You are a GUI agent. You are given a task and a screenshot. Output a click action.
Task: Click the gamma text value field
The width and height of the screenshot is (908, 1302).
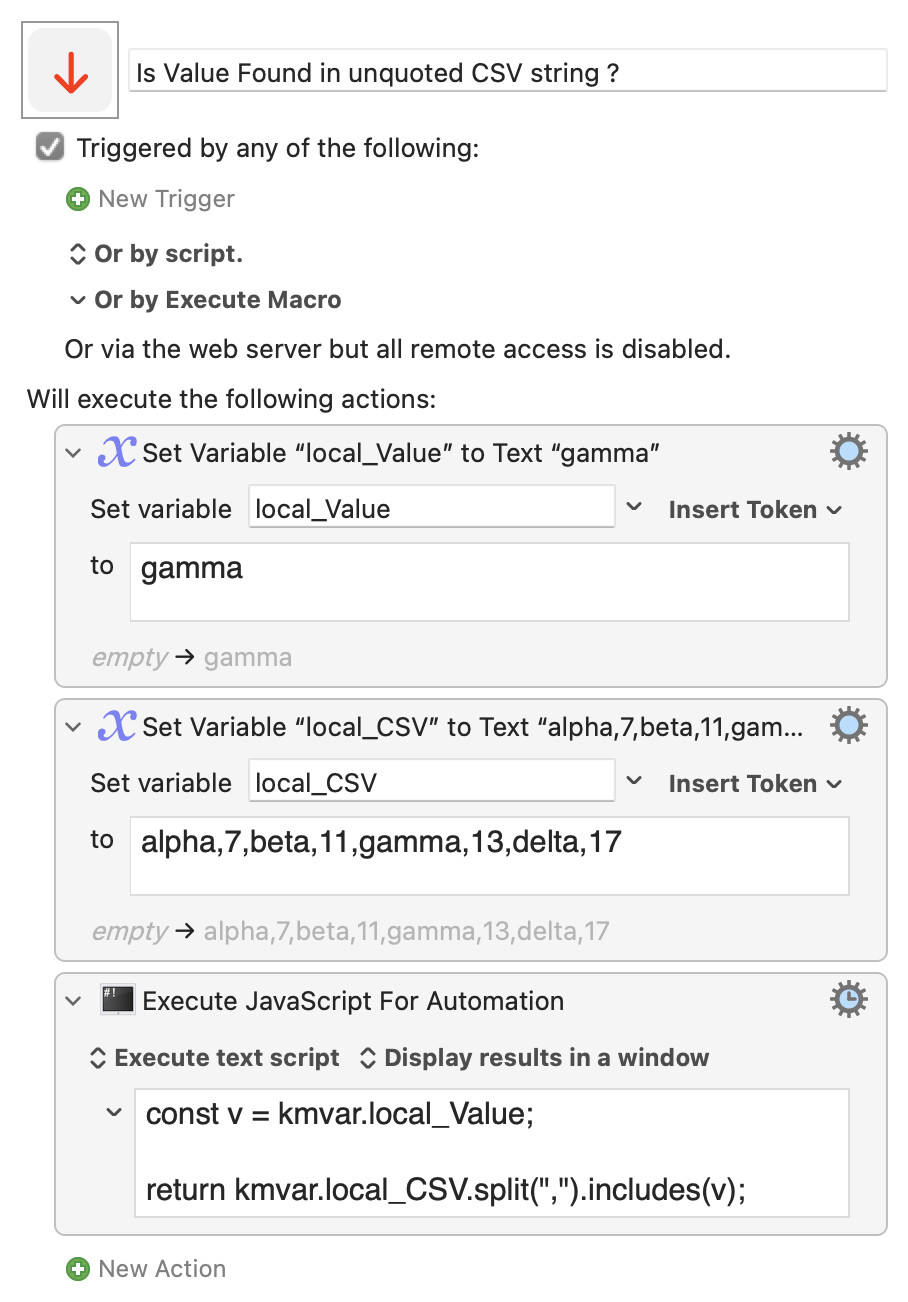click(x=490, y=582)
